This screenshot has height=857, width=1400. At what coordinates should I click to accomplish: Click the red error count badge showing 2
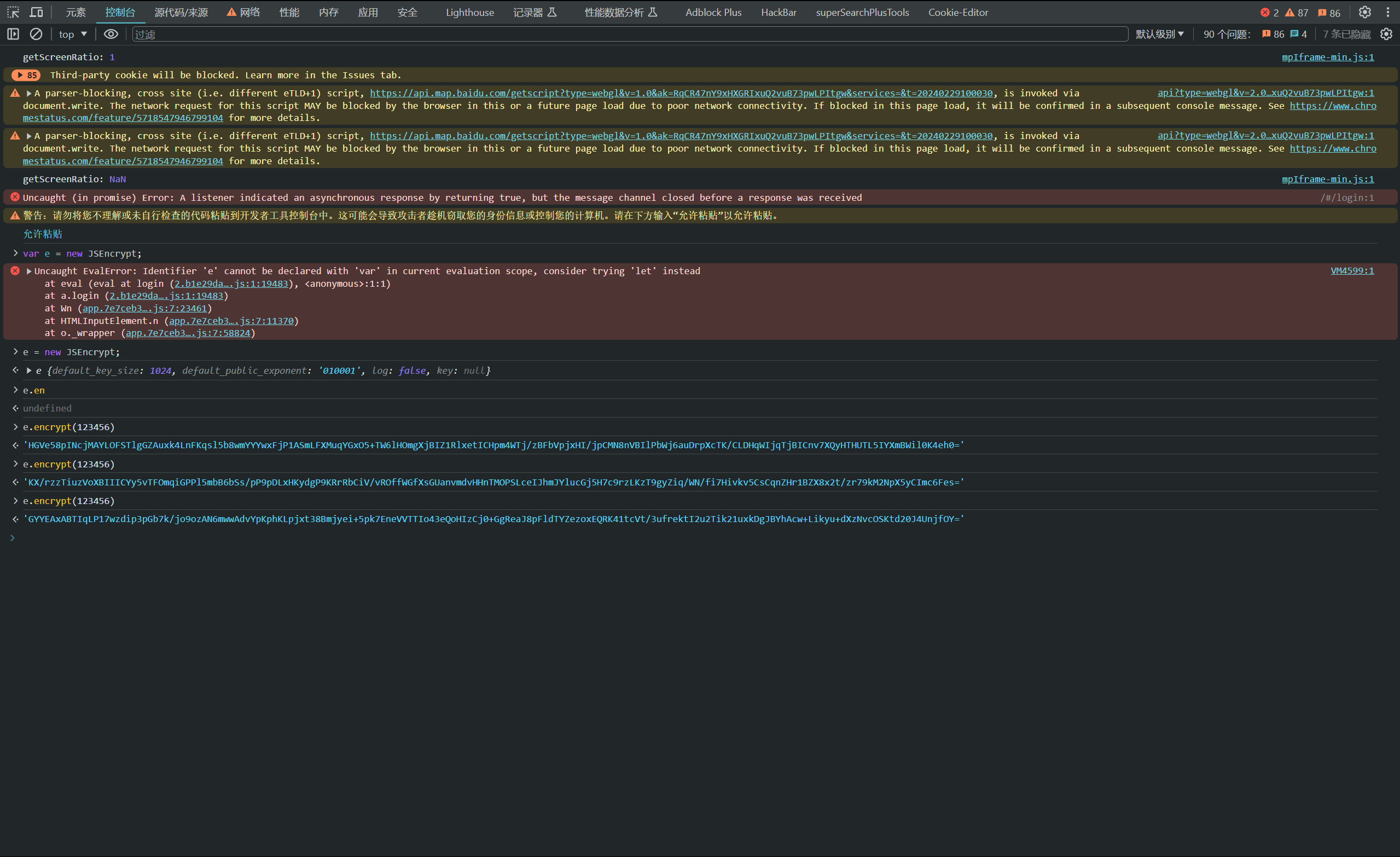[1269, 13]
